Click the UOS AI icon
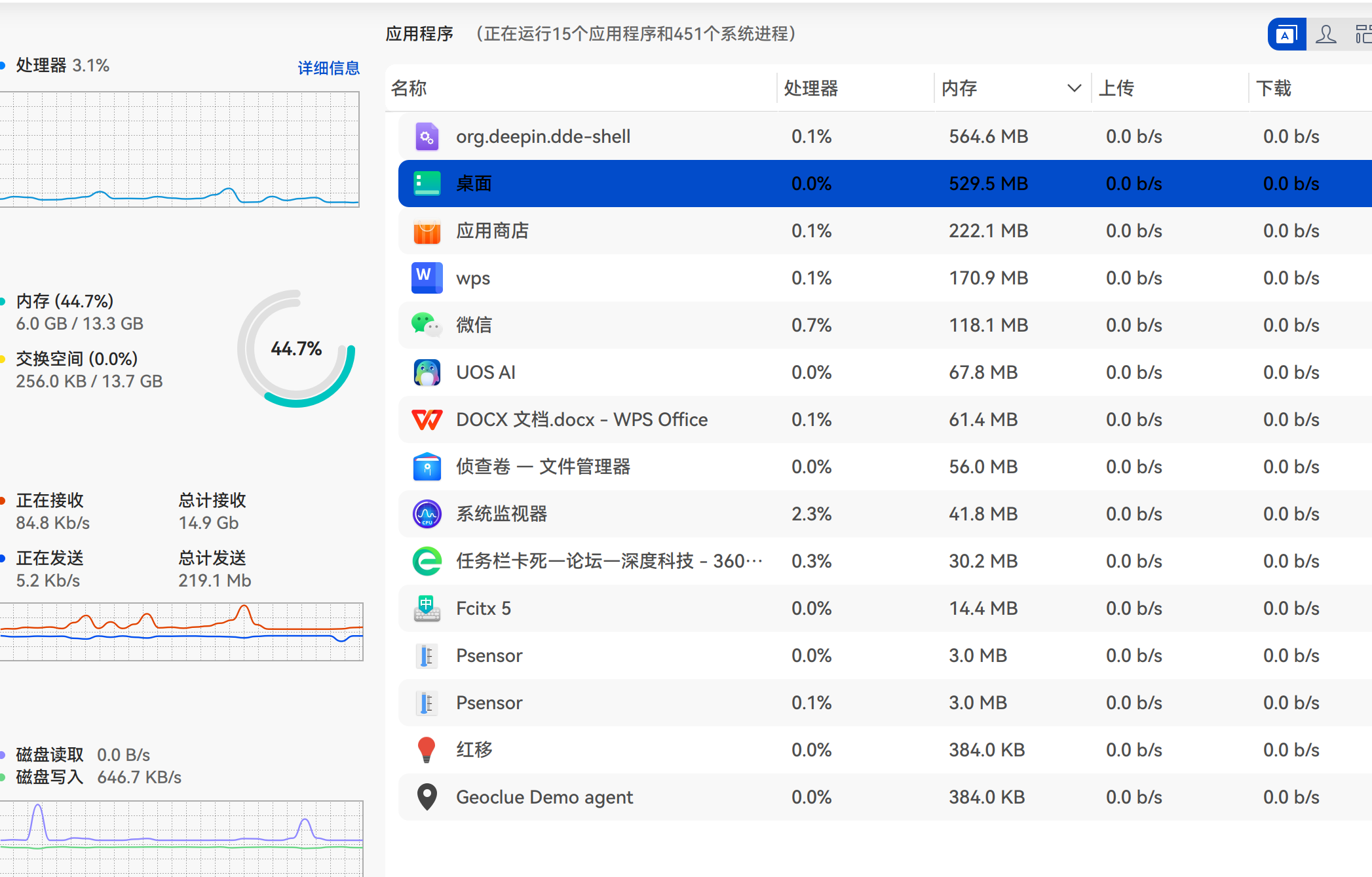This screenshot has width=1372, height=877. (x=427, y=372)
